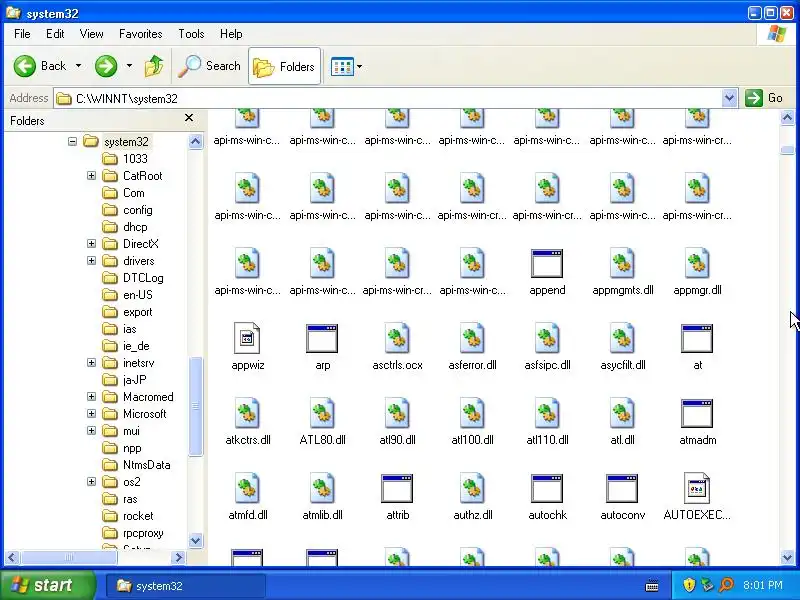Expand the Microsoft folder node
The width and height of the screenshot is (800, 600).
point(91,414)
